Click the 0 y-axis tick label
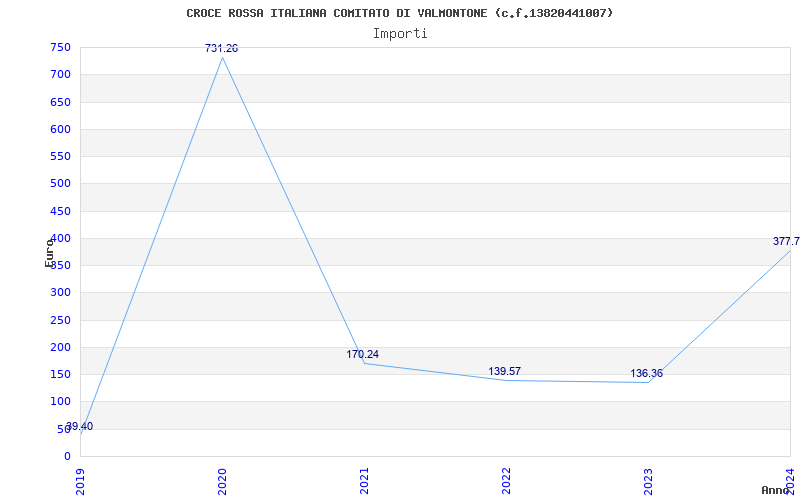The width and height of the screenshot is (800, 500). (x=67, y=456)
